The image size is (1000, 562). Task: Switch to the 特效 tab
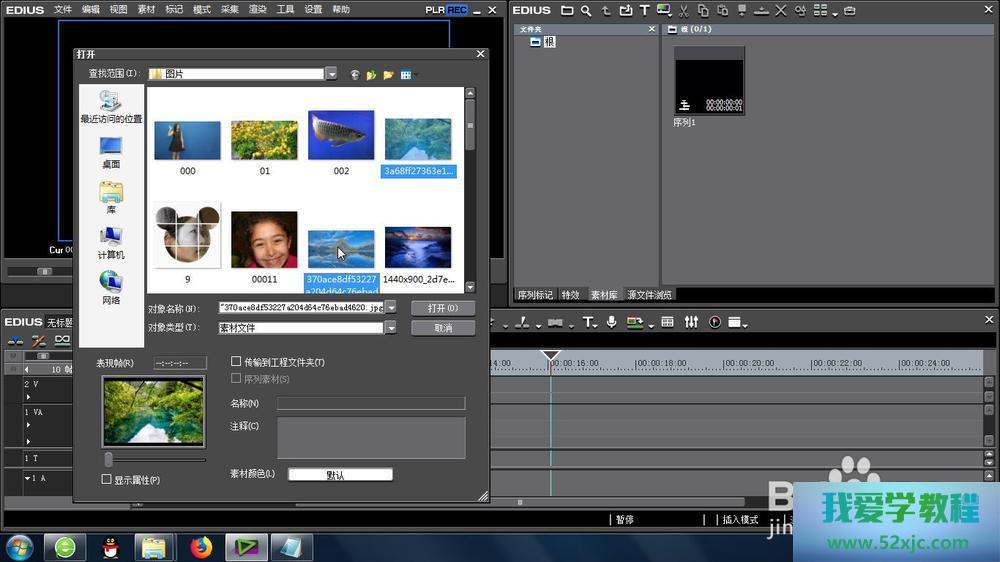point(570,295)
